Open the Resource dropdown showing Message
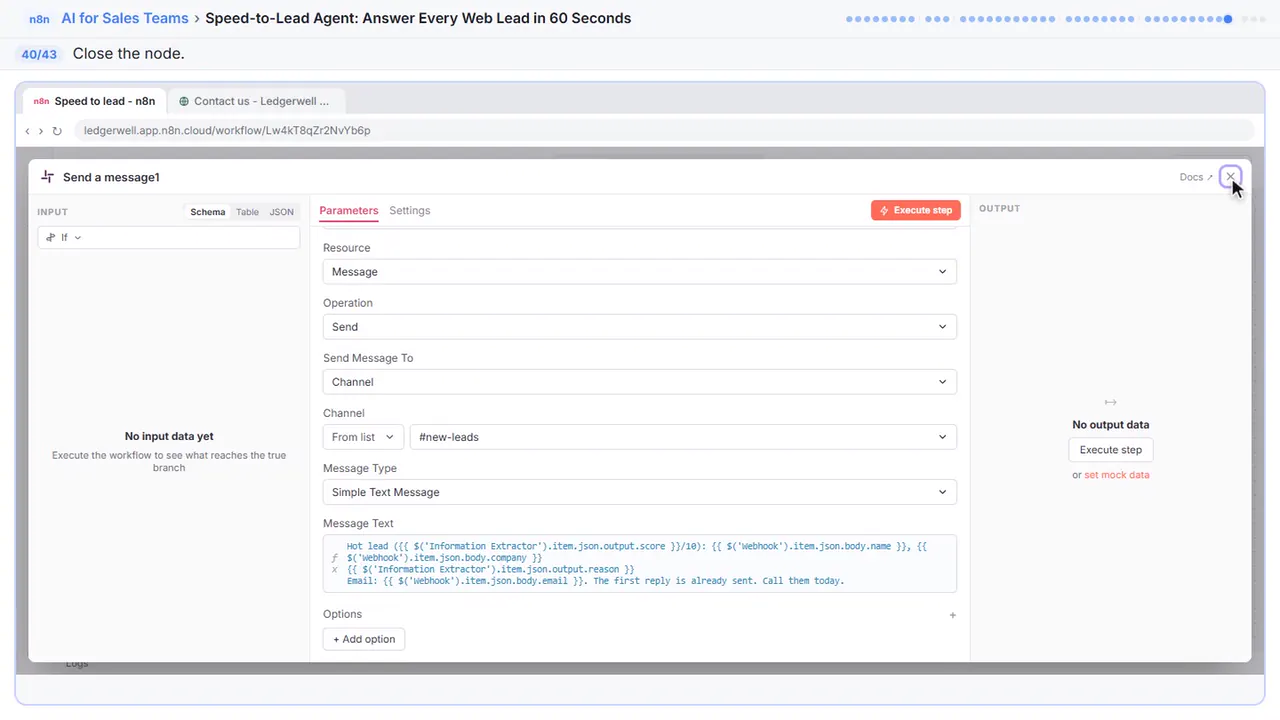The width and height of the screenshot is (1280, 720). [639, 272]
